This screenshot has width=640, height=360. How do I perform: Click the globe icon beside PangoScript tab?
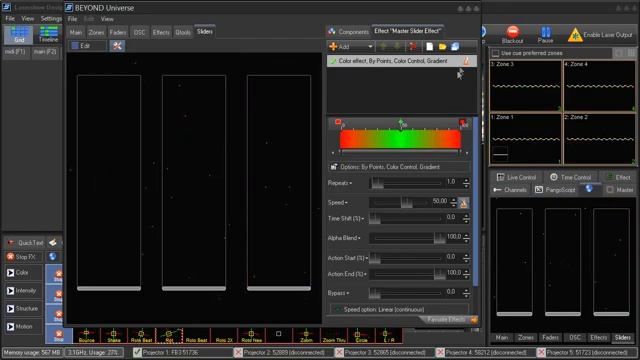point(589,189)
